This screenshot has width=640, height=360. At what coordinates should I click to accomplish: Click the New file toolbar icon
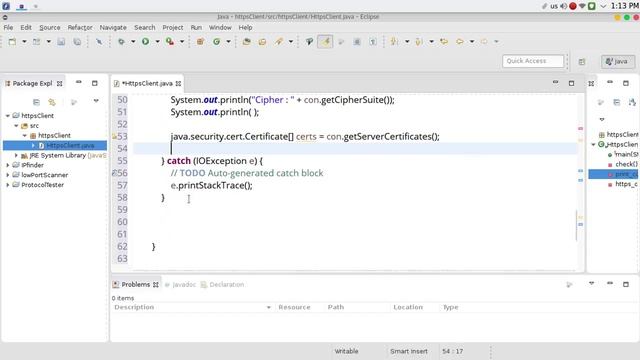pyautogui.click(x=12, y=42)
